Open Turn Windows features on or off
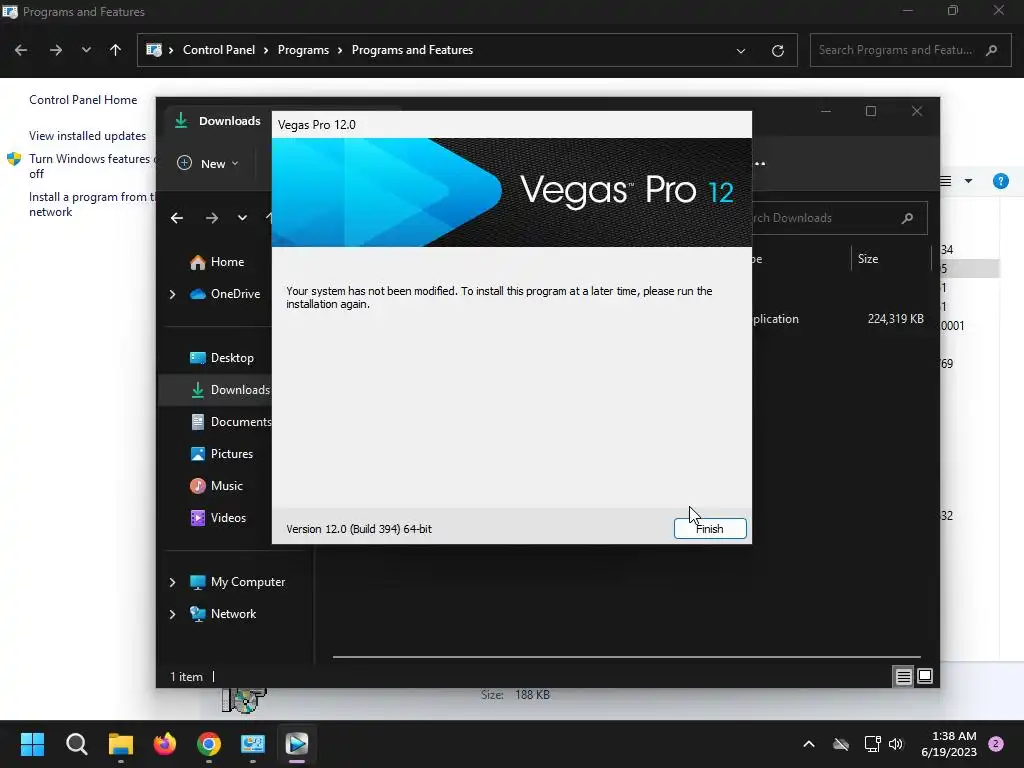The height and width of the screenshot is (768, 1024). 91,166
